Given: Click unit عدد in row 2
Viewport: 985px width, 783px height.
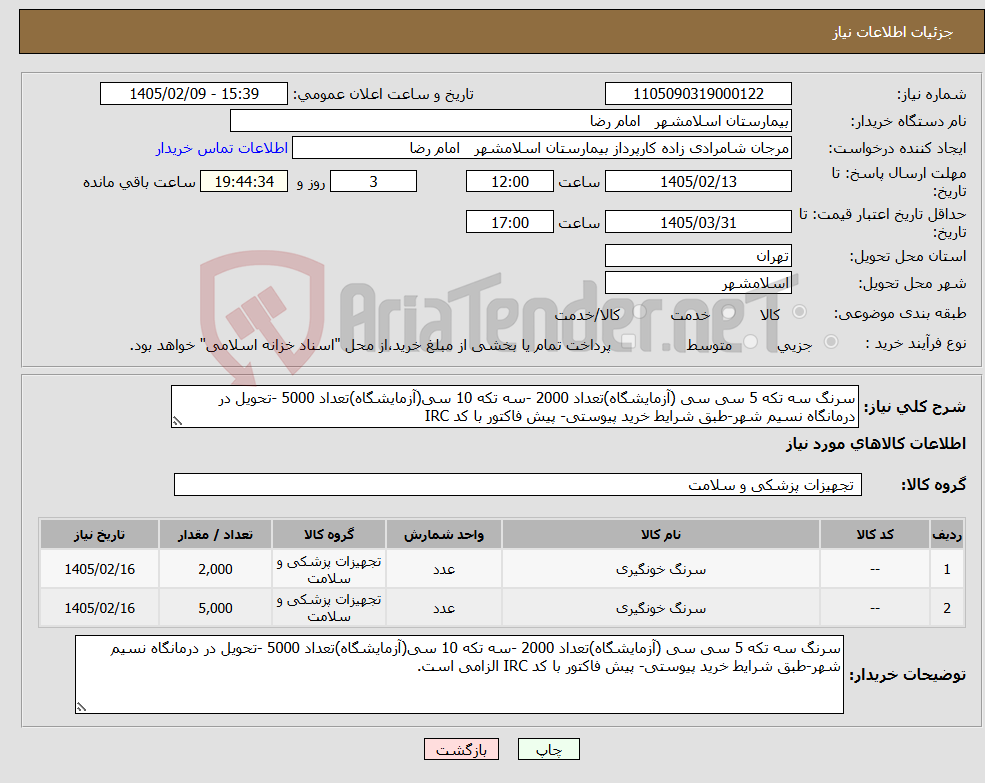Looking at the screenshot, I should (x=444, y=608).
